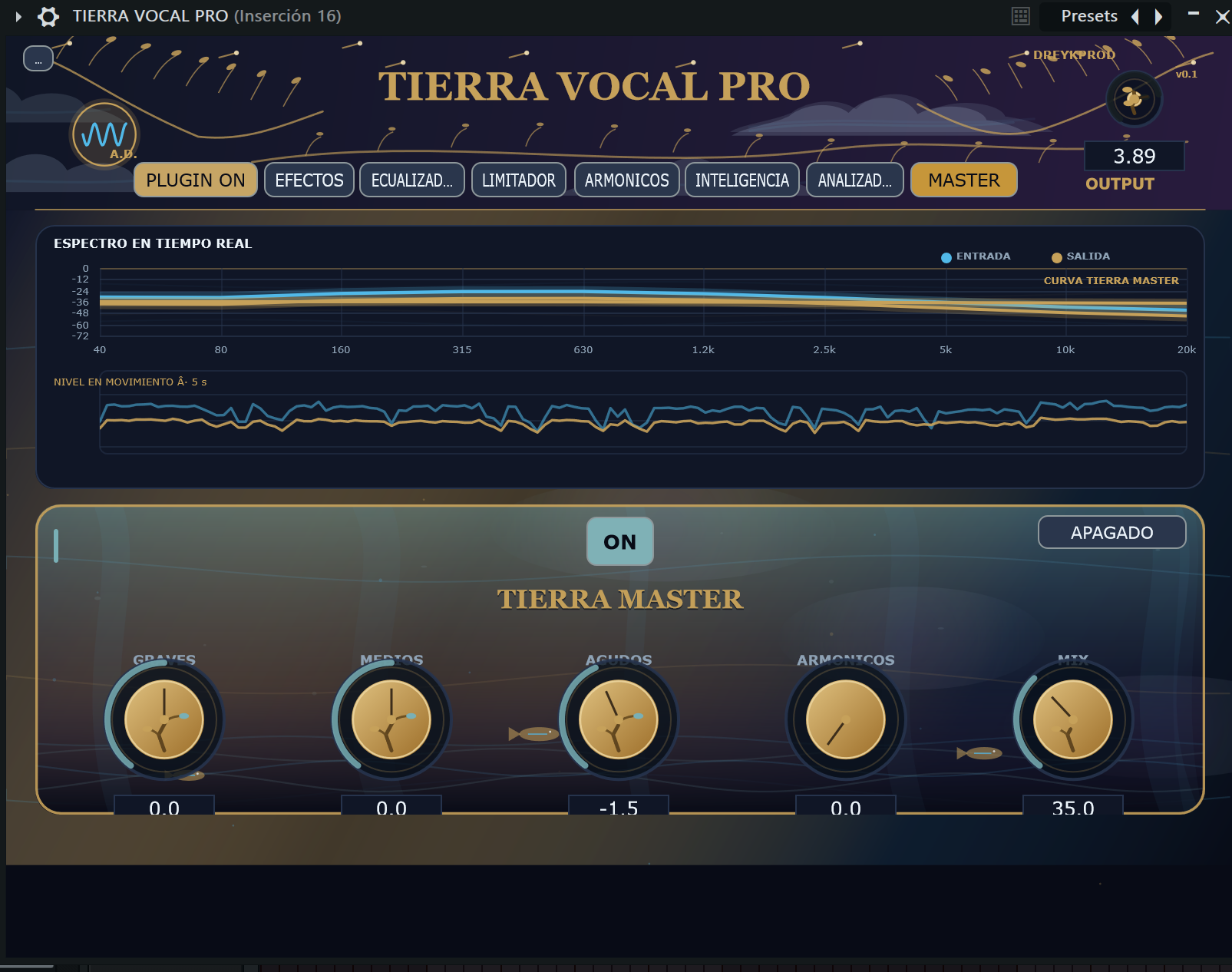
Task: Open the EFECTOS tab
Action: coord(309,180)
